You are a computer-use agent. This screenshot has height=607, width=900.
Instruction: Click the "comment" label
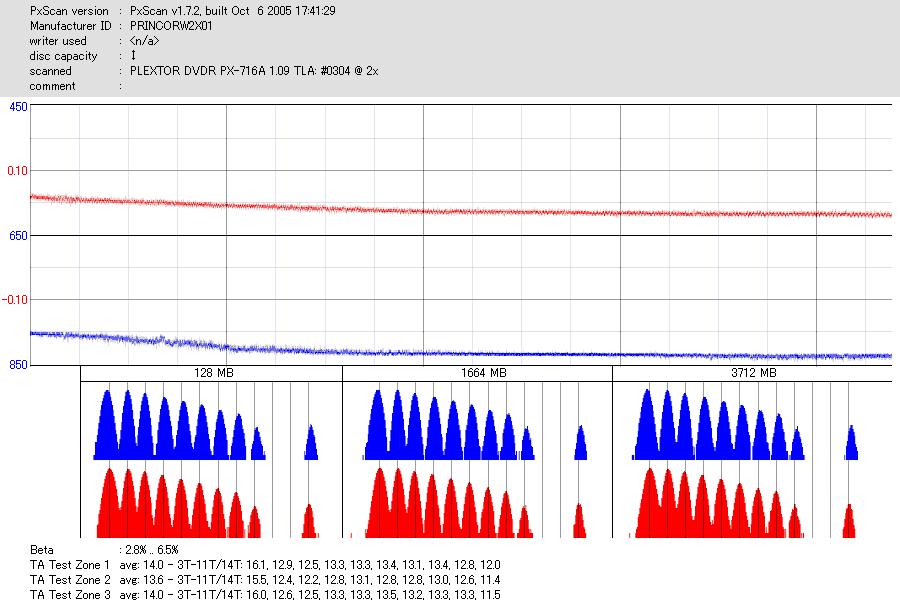[x=52, y=86]
